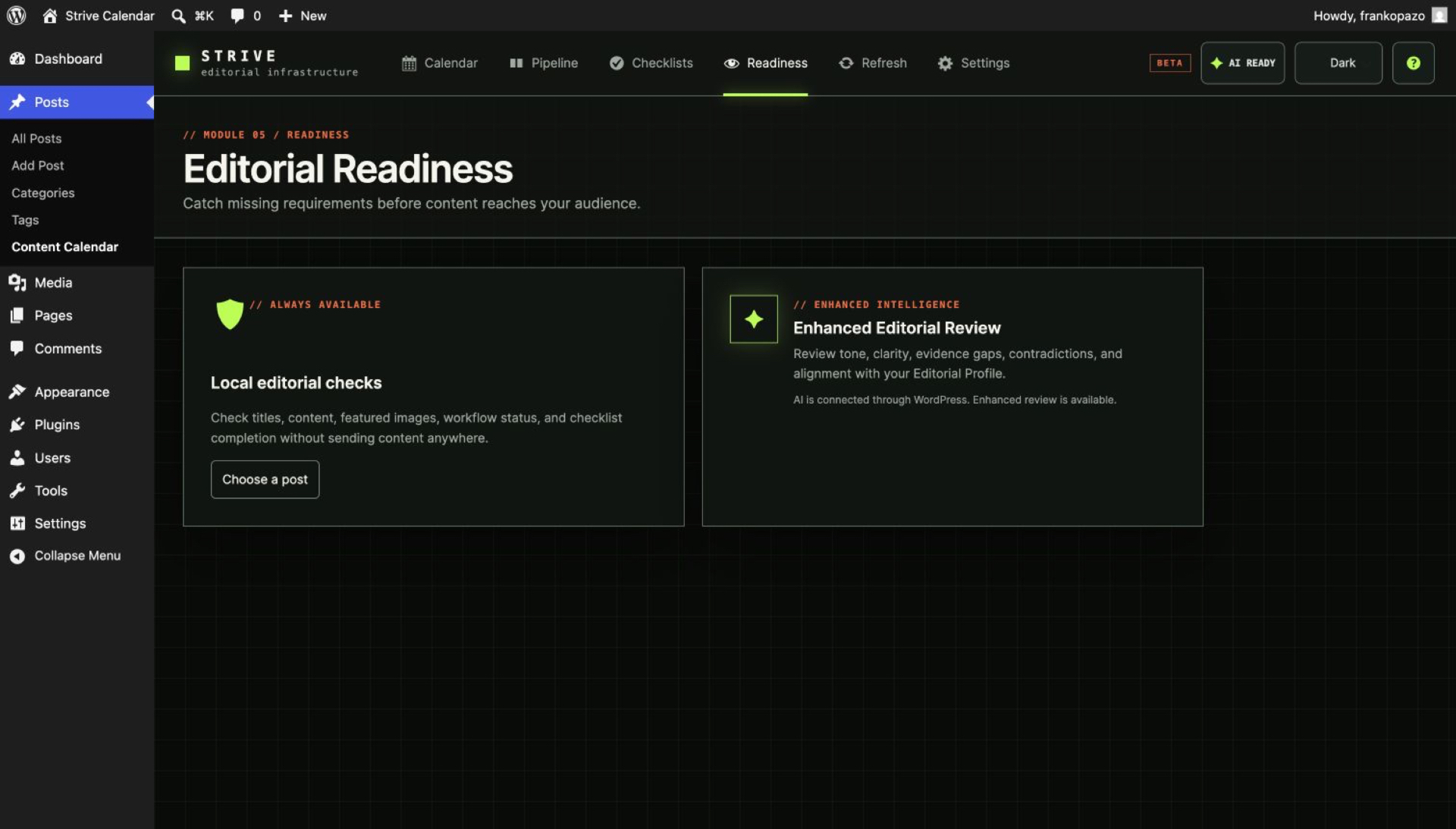Click the Calendar grid icon in Strive nav
The height and width of the screenshot is (829, 1456).
tap(409, 63)
